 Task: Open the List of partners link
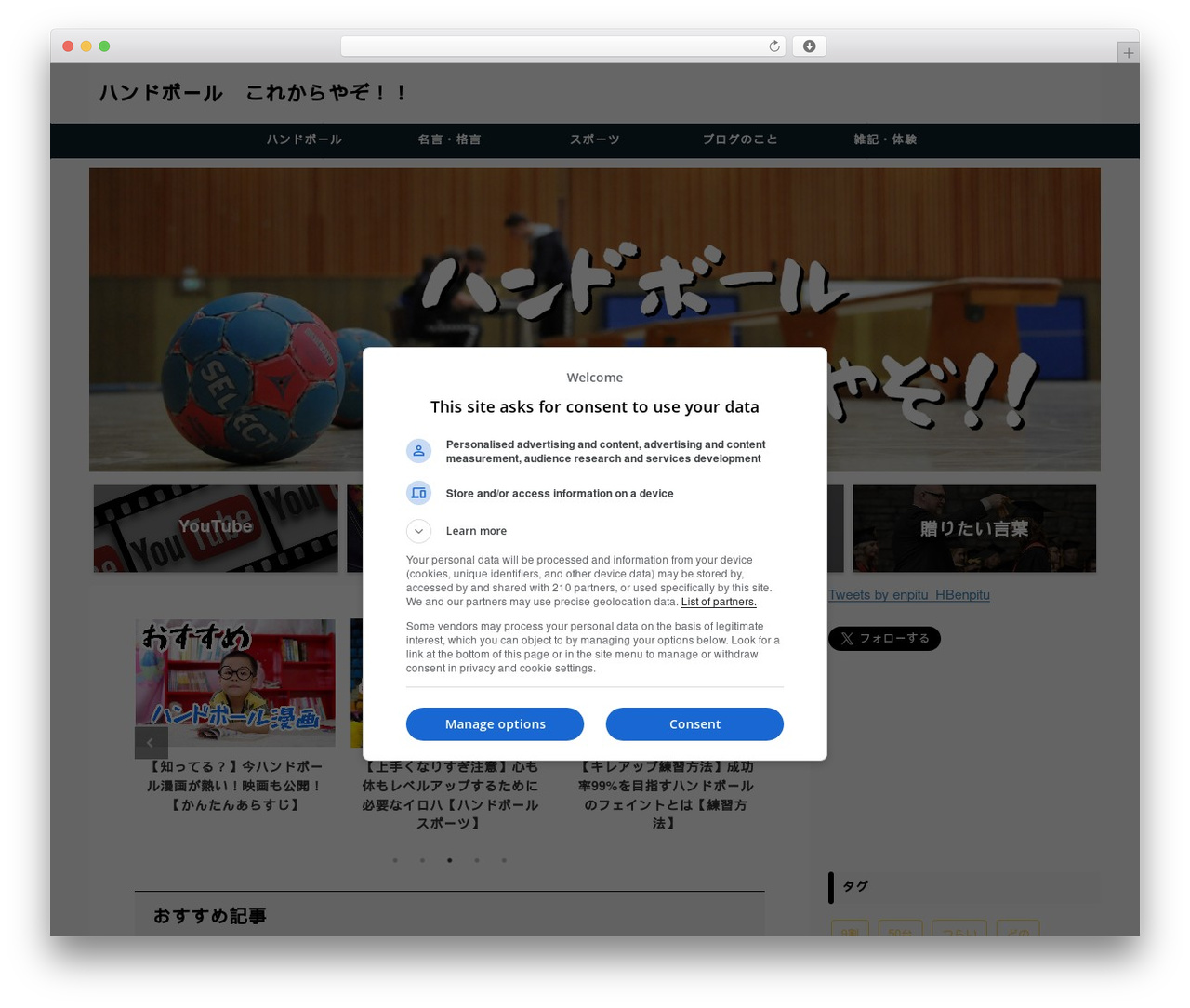click(x=719, y=602)
